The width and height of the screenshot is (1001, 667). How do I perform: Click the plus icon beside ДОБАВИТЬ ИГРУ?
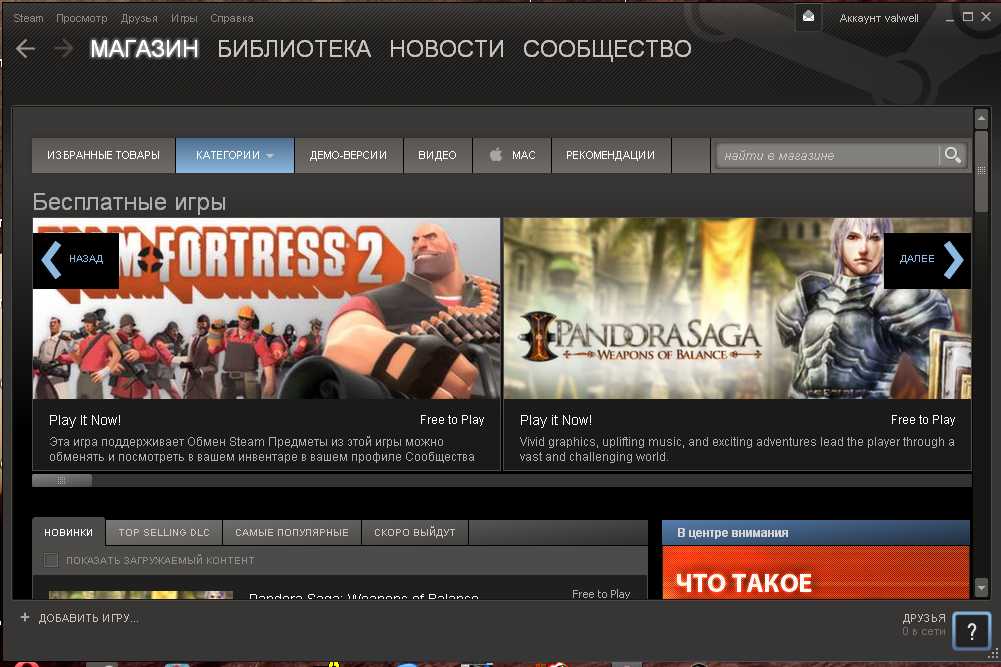[x=25, y=617]
